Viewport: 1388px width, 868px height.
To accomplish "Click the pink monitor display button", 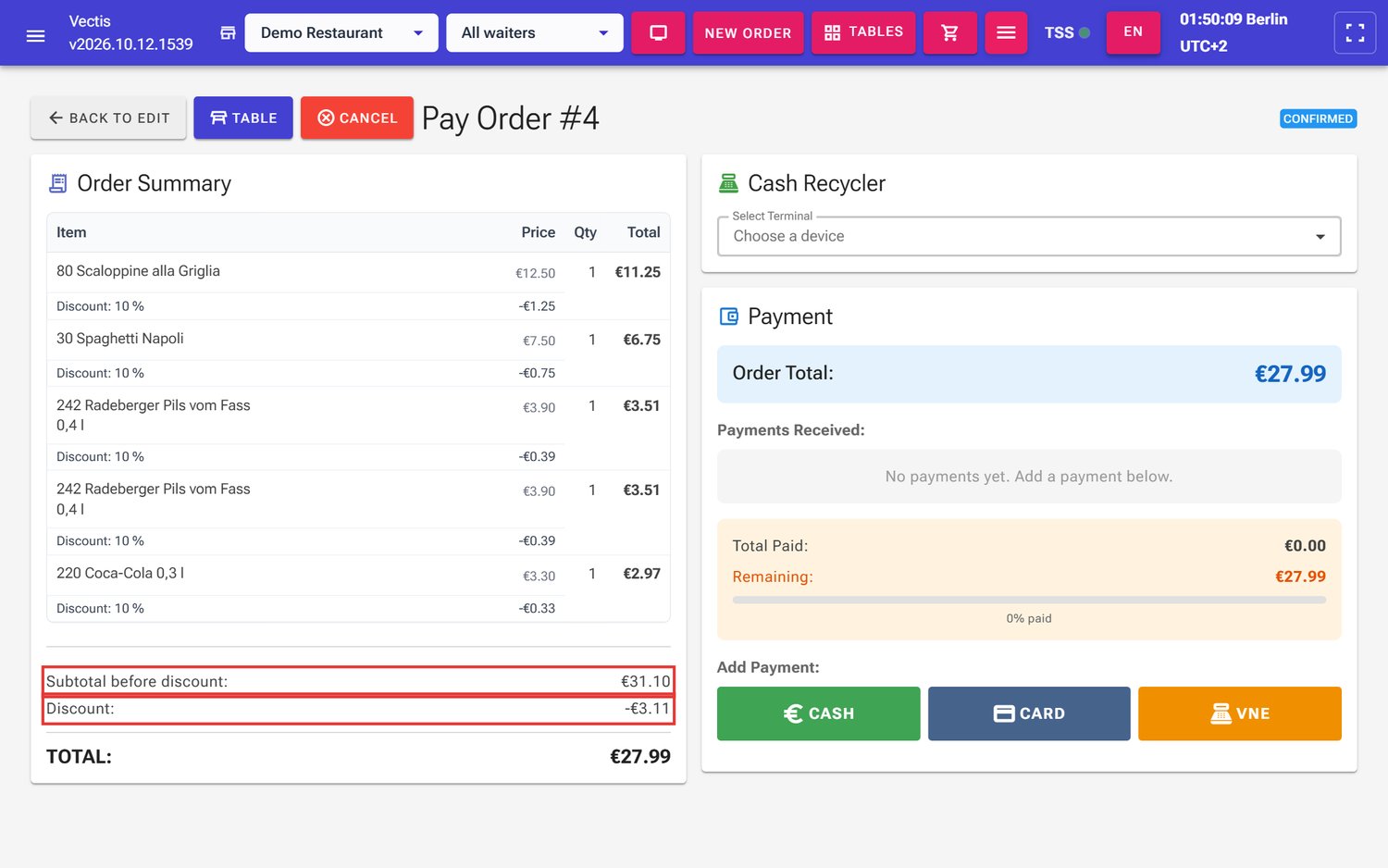I will [x=658, y=33].
